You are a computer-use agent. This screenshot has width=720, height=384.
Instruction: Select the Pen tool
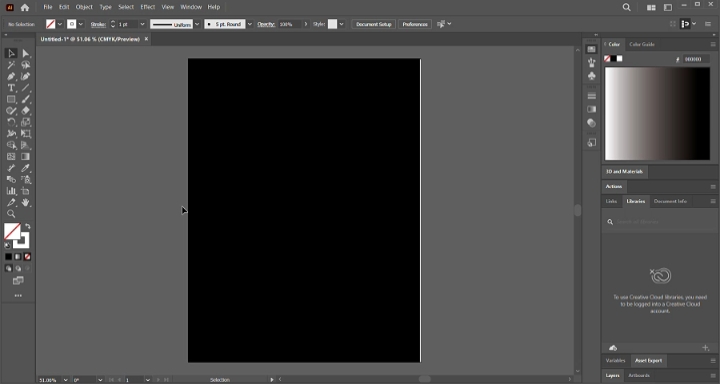(x=11, y=76)
